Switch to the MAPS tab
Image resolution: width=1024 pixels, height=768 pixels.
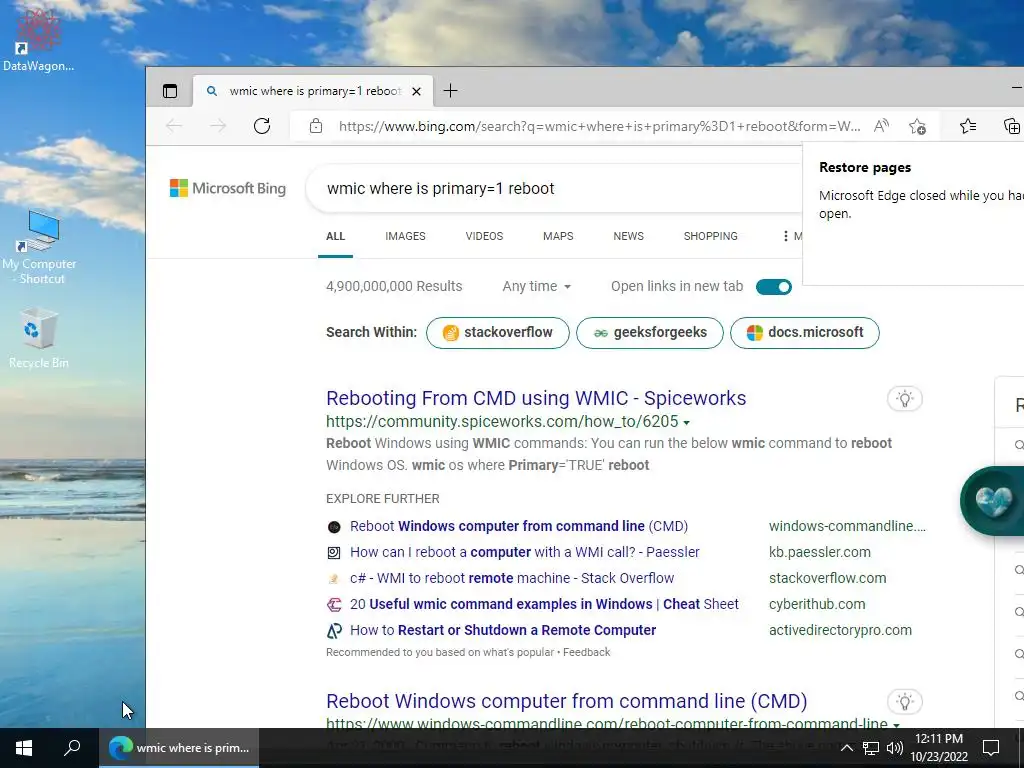click(x=558, y=236)
